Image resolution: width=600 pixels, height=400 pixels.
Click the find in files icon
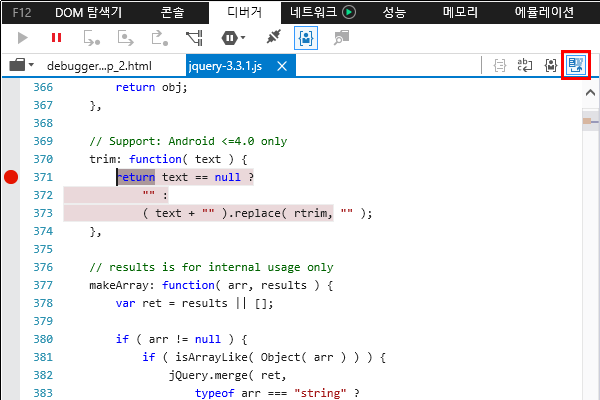(x=341, y=38)
